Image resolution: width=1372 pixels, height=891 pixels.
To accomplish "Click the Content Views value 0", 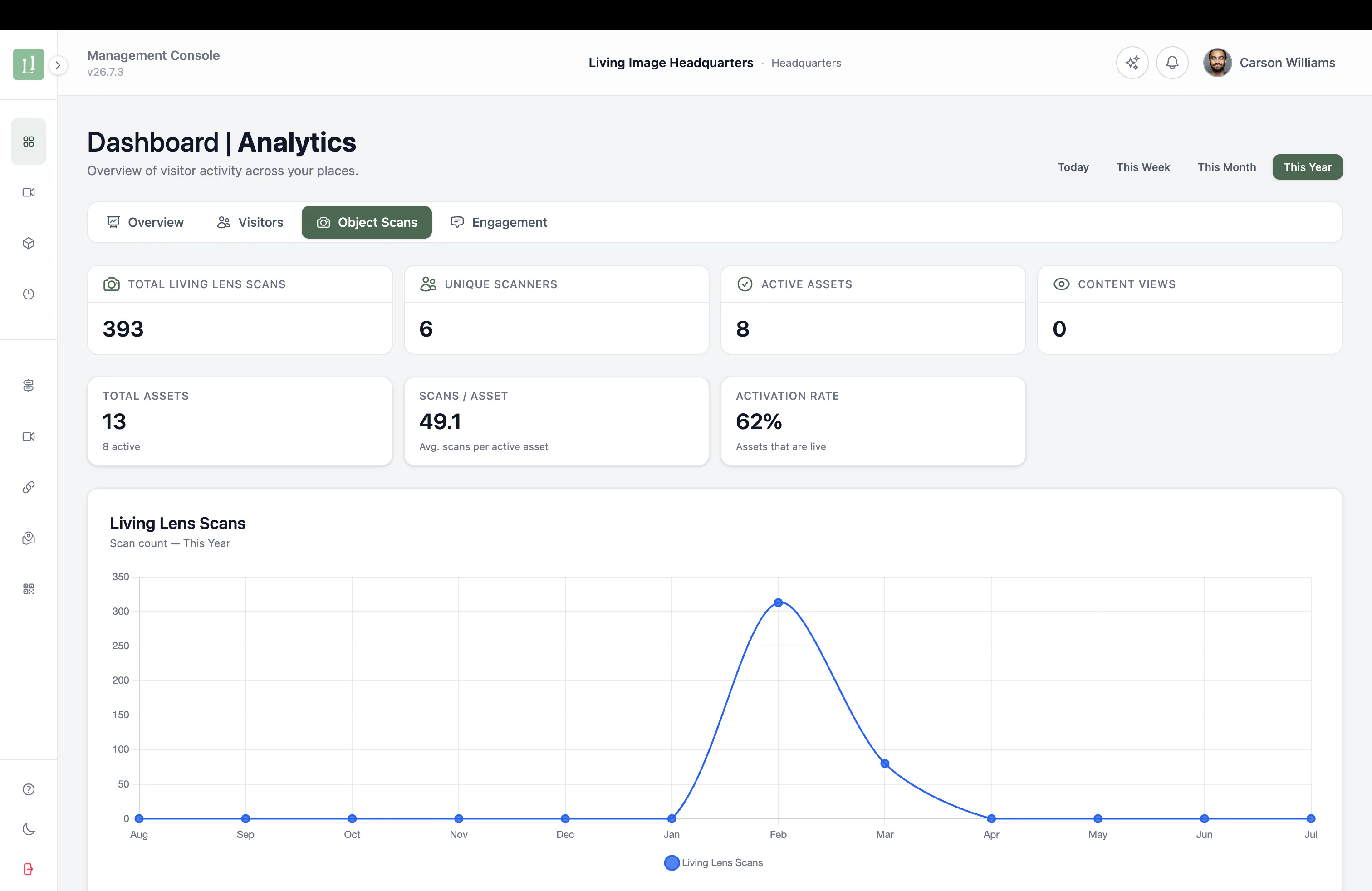I will tap(1059, 329).
